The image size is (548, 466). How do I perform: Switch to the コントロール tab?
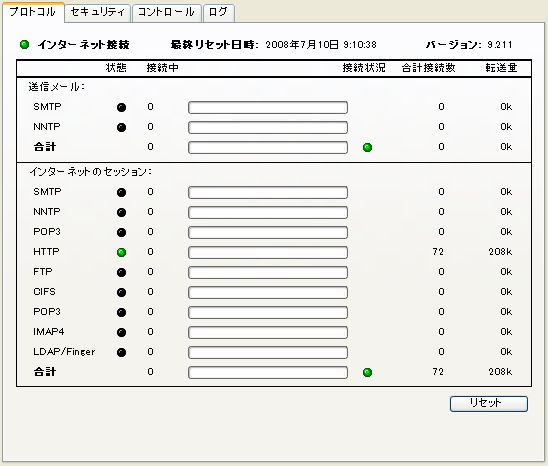click(167, 13)
